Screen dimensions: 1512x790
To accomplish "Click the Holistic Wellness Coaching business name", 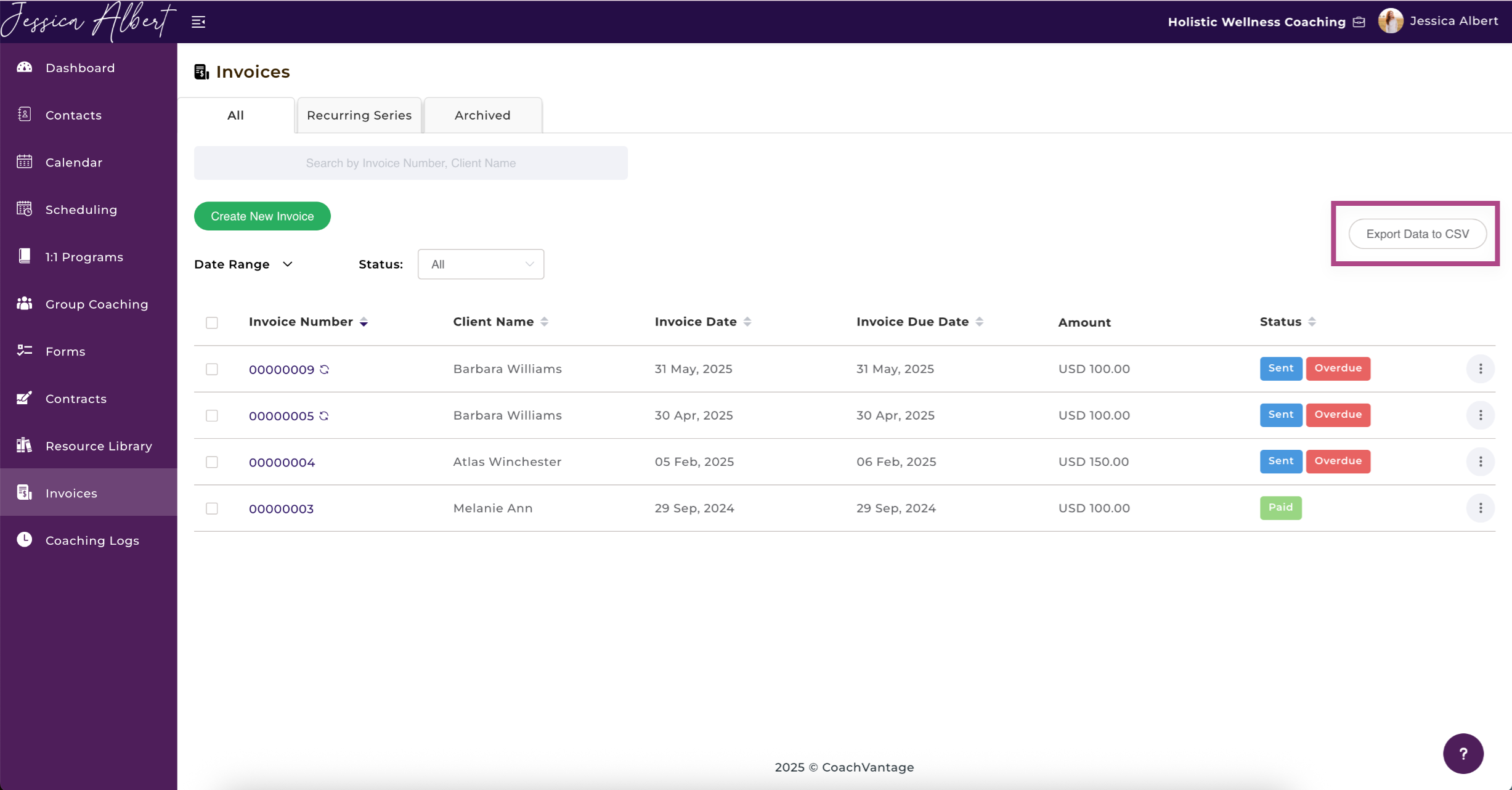I will pos(1256,22).
